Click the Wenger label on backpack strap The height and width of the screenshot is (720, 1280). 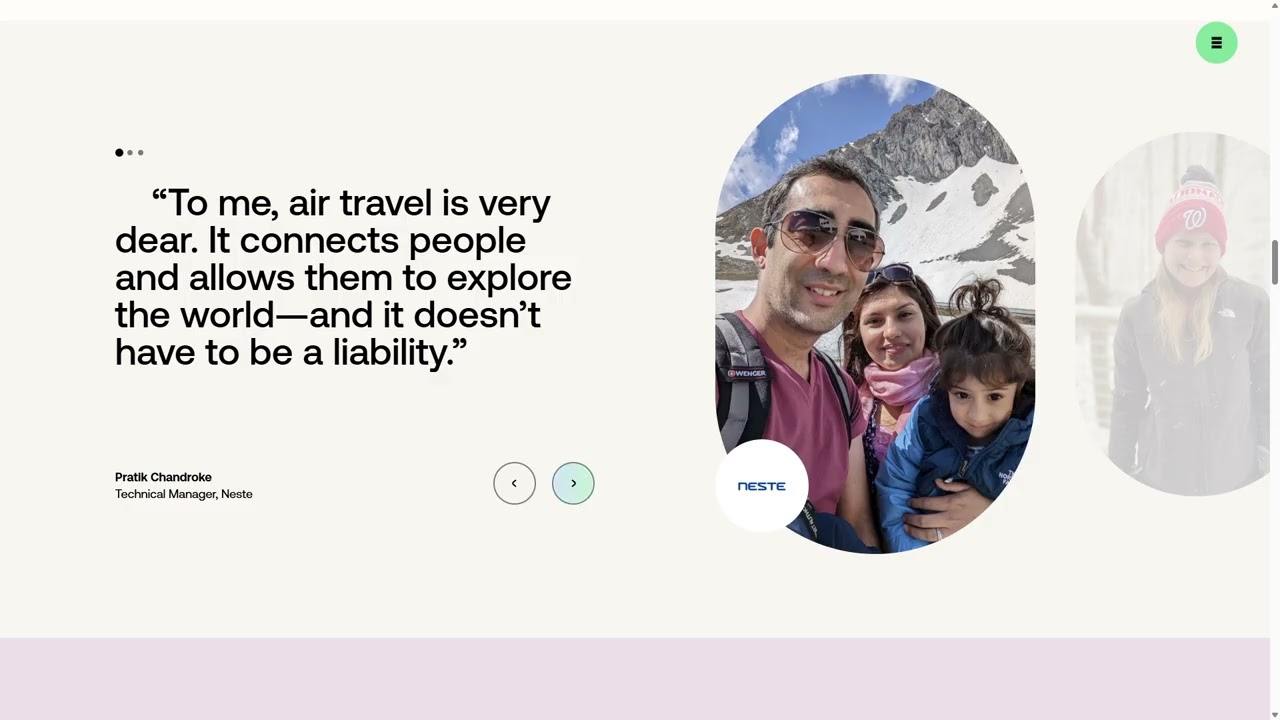(x=746, y=373)
